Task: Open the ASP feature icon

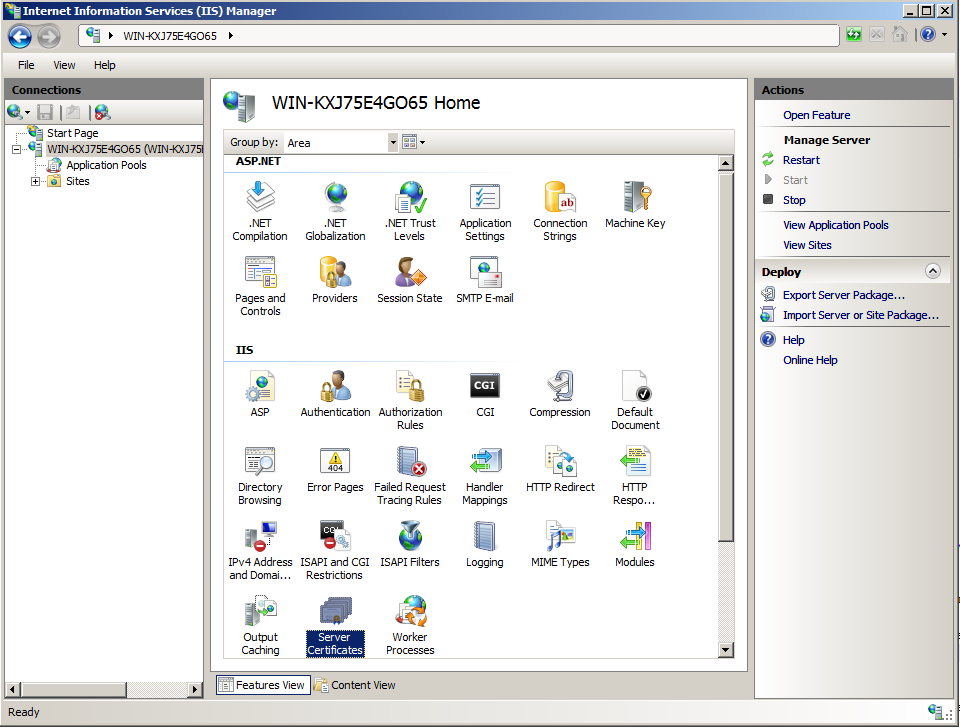Action: click(x=260, y=394)
